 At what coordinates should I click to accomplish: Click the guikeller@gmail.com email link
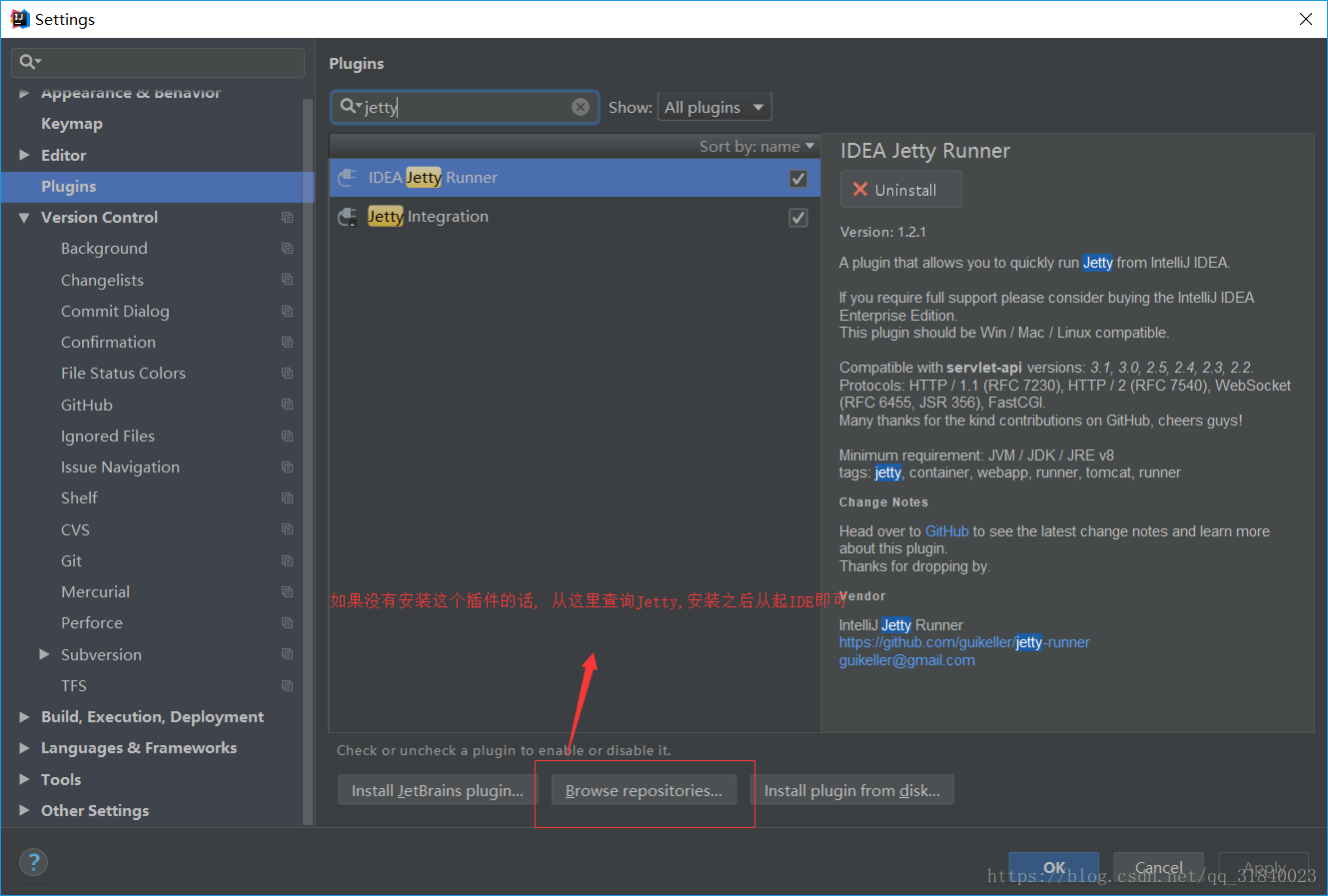coord(906,660)
